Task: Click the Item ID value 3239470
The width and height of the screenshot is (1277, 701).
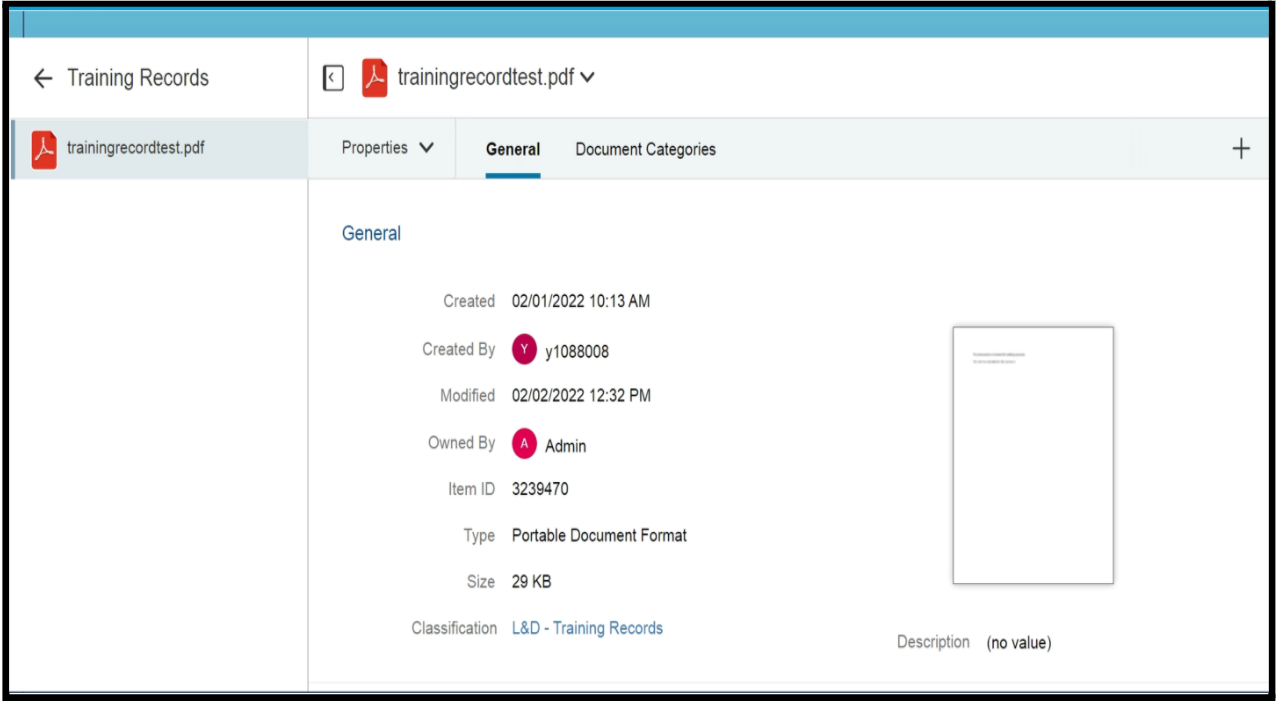Action: point(540,489)
